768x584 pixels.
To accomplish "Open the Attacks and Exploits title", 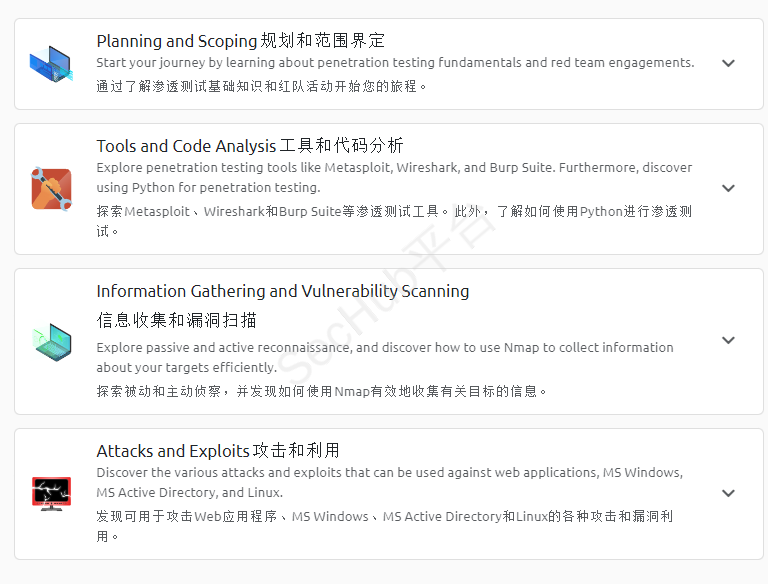I will point(218,451).
